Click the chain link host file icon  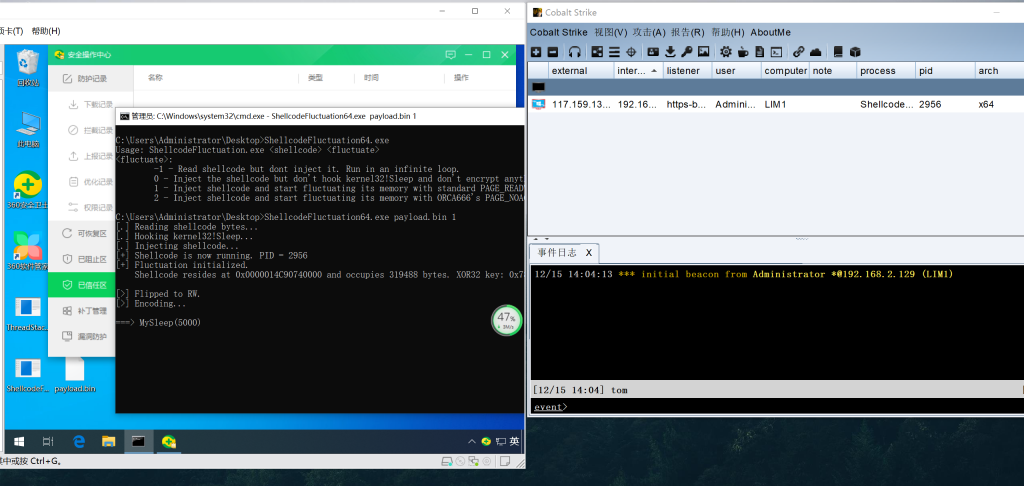798,52
